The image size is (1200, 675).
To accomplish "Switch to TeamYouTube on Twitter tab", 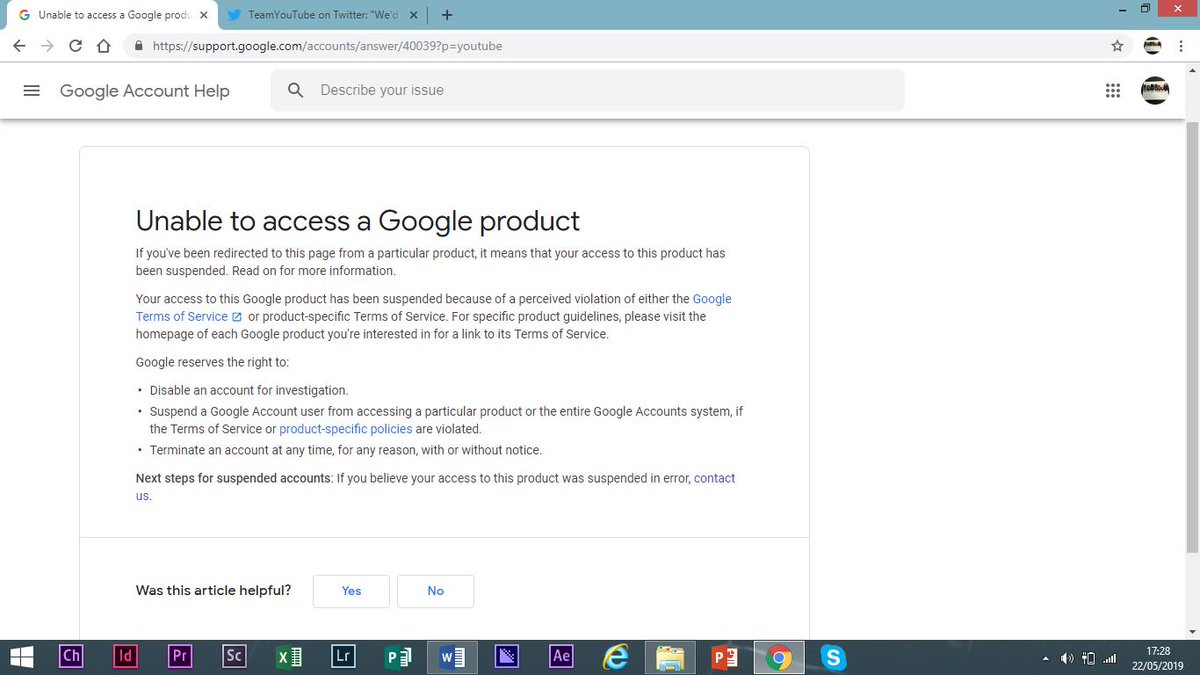I will pyautogui.click(x=322, y=15).
